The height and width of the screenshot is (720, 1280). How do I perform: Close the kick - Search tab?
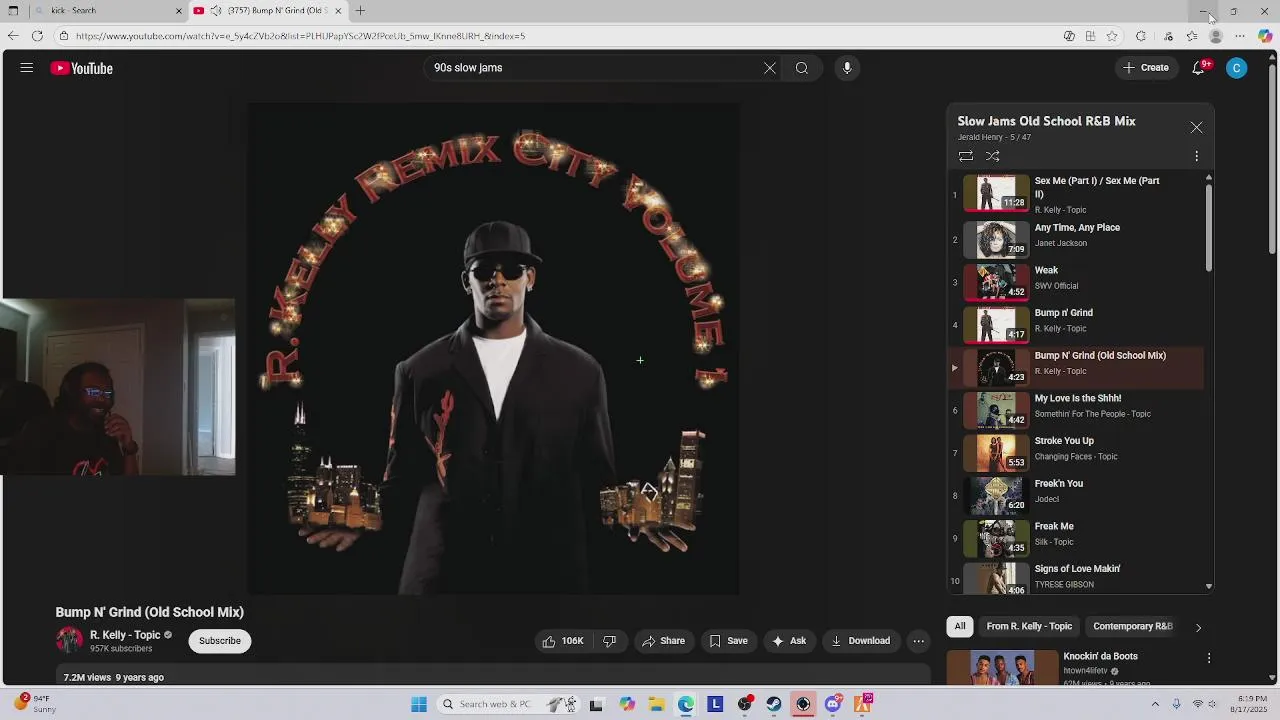[179, 11]
